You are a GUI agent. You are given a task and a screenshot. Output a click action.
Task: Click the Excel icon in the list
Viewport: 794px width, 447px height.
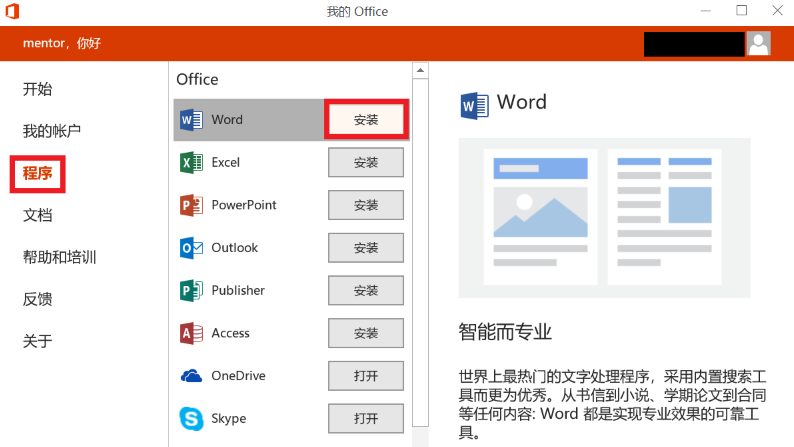(x=191, y=162)
